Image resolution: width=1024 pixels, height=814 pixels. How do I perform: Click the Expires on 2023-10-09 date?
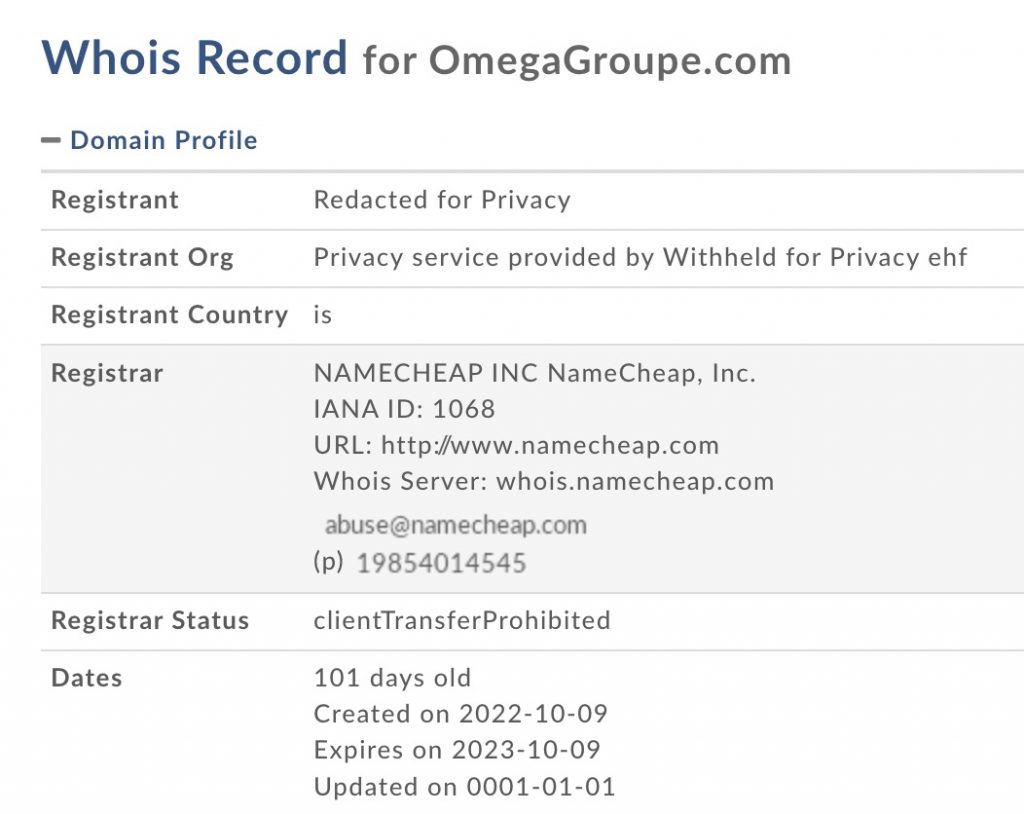point(456,750)
